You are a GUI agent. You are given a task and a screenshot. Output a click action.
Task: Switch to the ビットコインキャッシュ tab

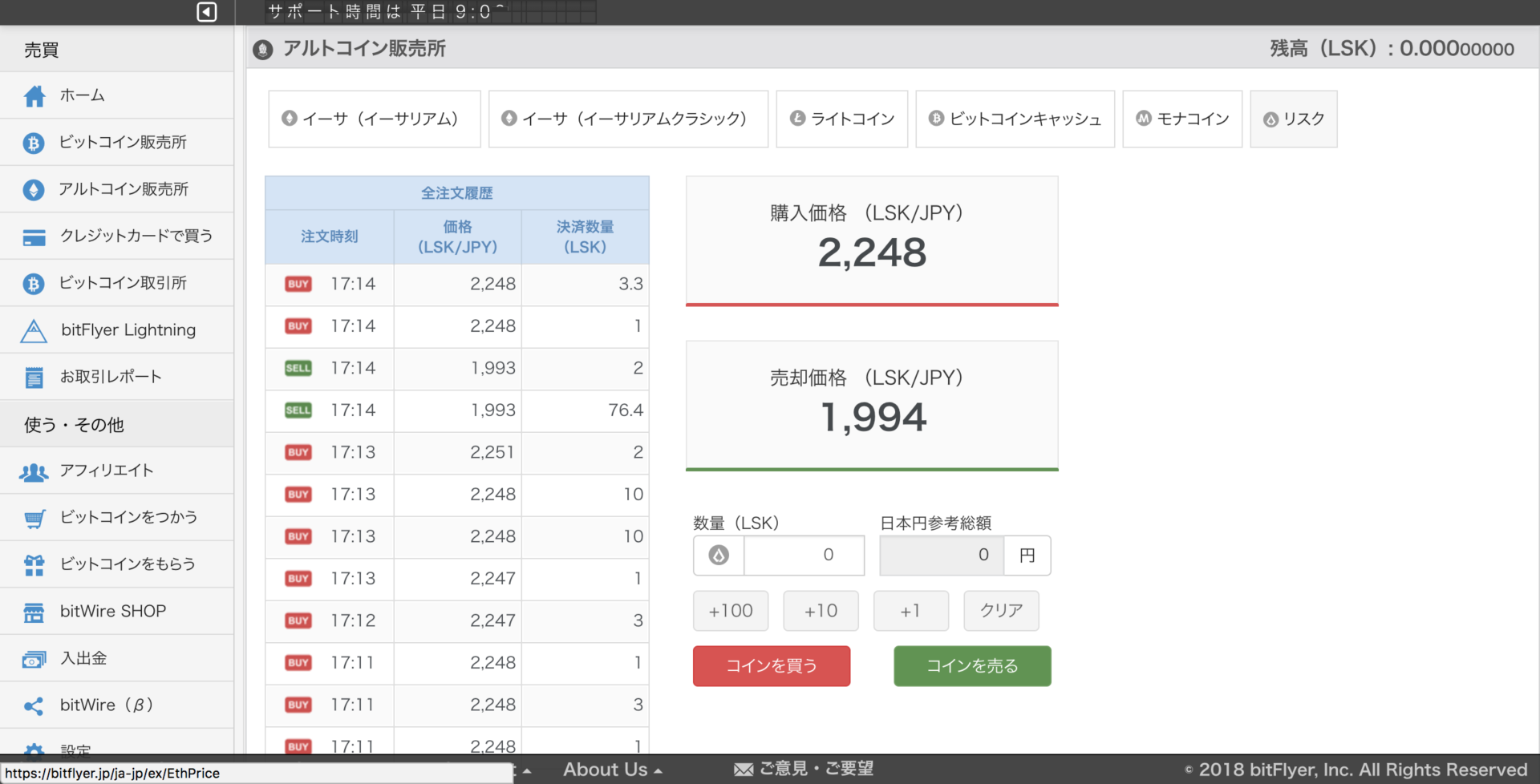tap(1015, 119)
